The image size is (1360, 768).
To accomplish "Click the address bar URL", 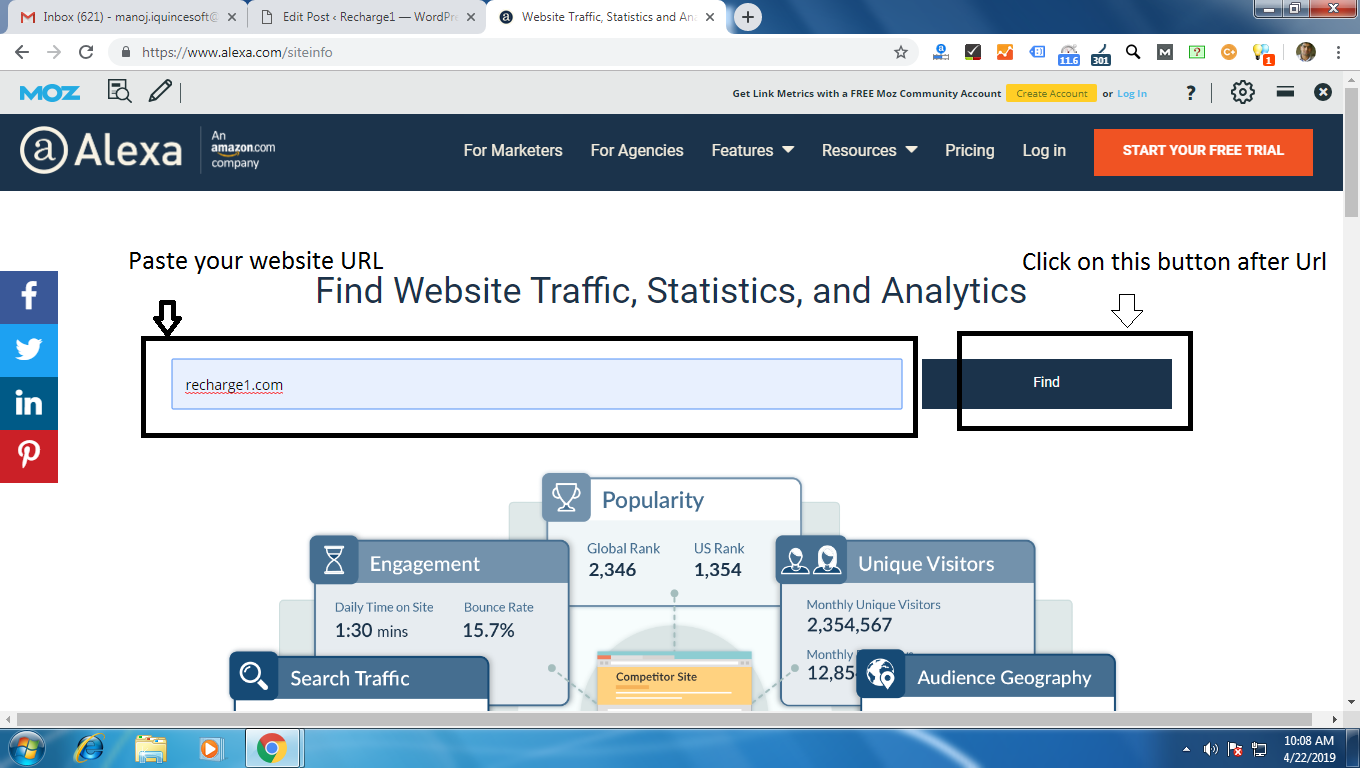I will pyautogui.click(x=237, y=52).
